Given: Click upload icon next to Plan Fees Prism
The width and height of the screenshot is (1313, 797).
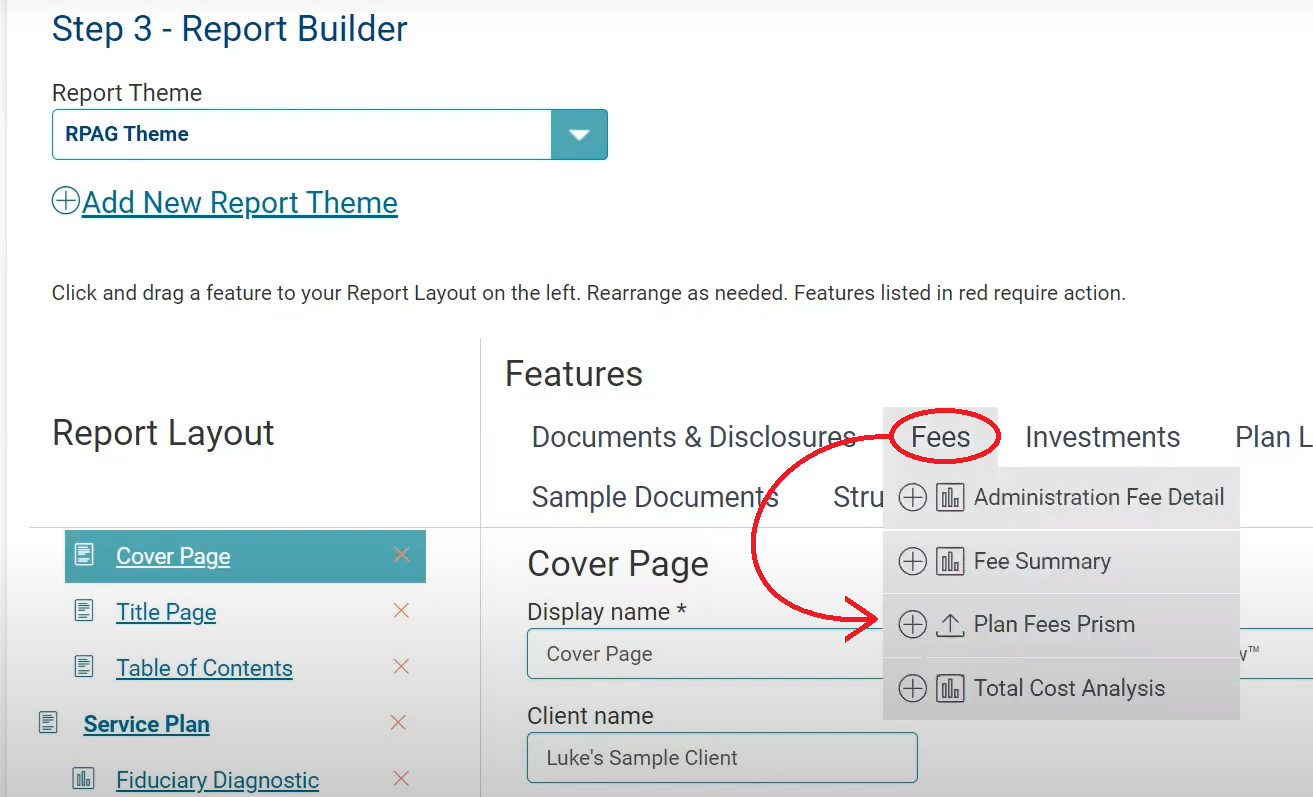Looking at the screenshot, I should tap(950, 625).
